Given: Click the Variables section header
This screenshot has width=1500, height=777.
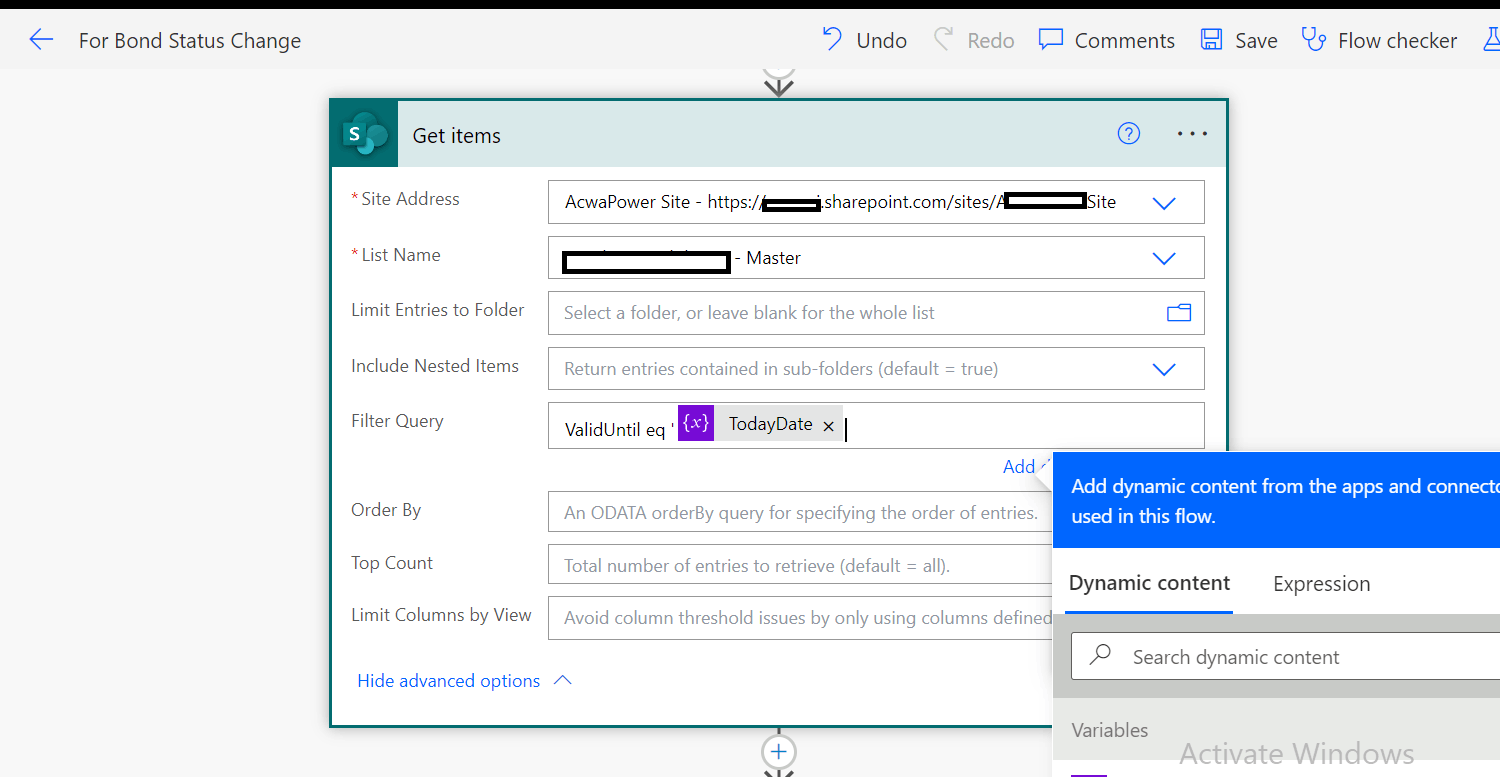Looking at the screenshot, I should [1110, 730].
